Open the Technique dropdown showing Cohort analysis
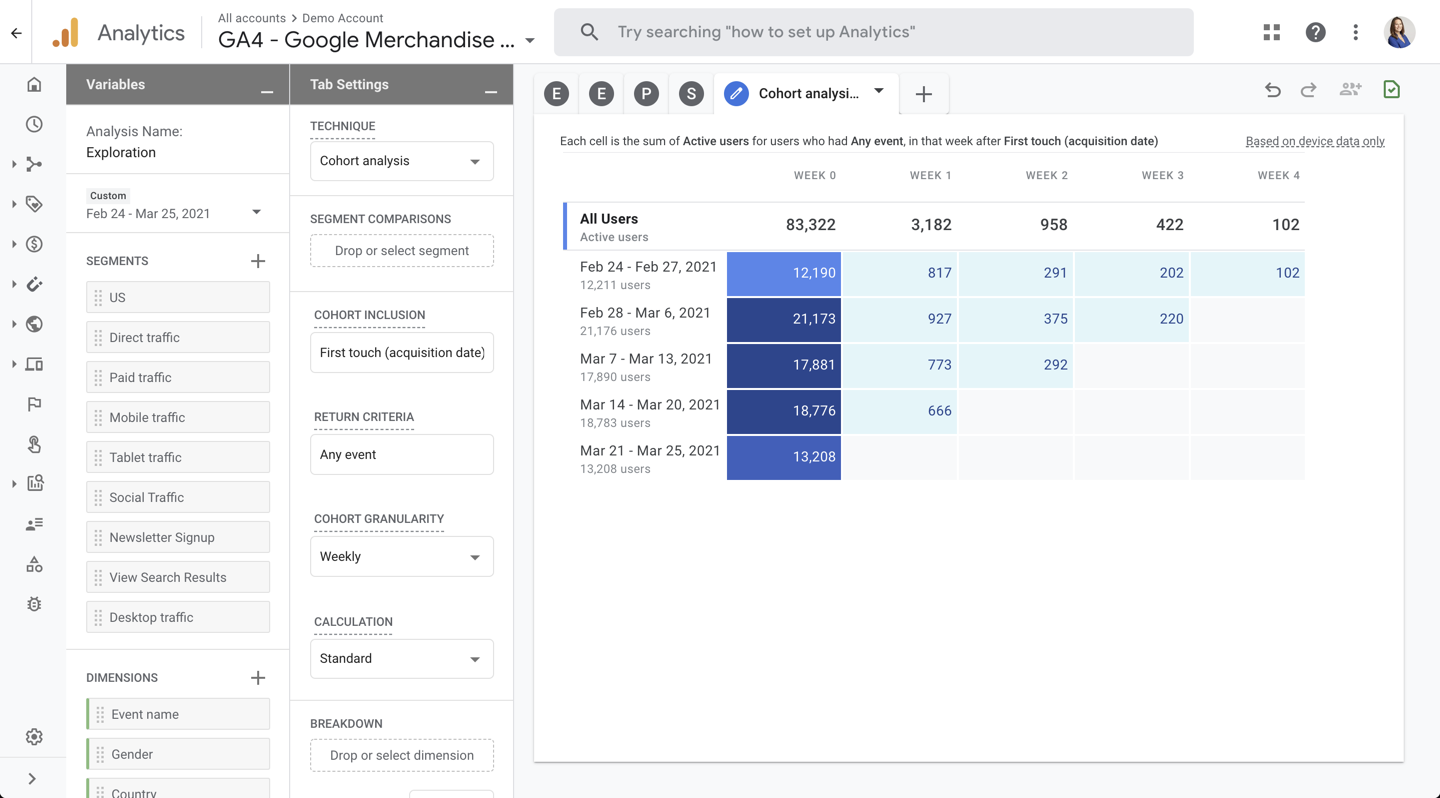The width and height of the screenshot is (1440, 798). pos(401,161)
